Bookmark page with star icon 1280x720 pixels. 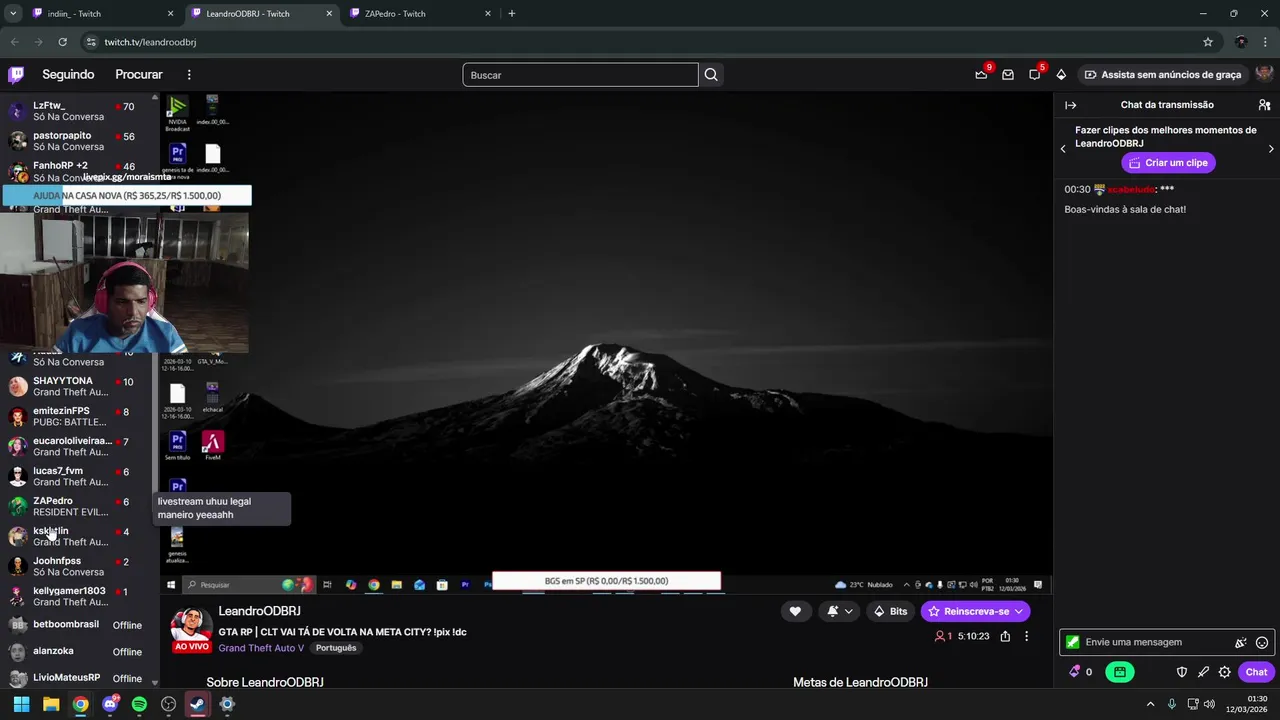click(x=1208, y=42)
